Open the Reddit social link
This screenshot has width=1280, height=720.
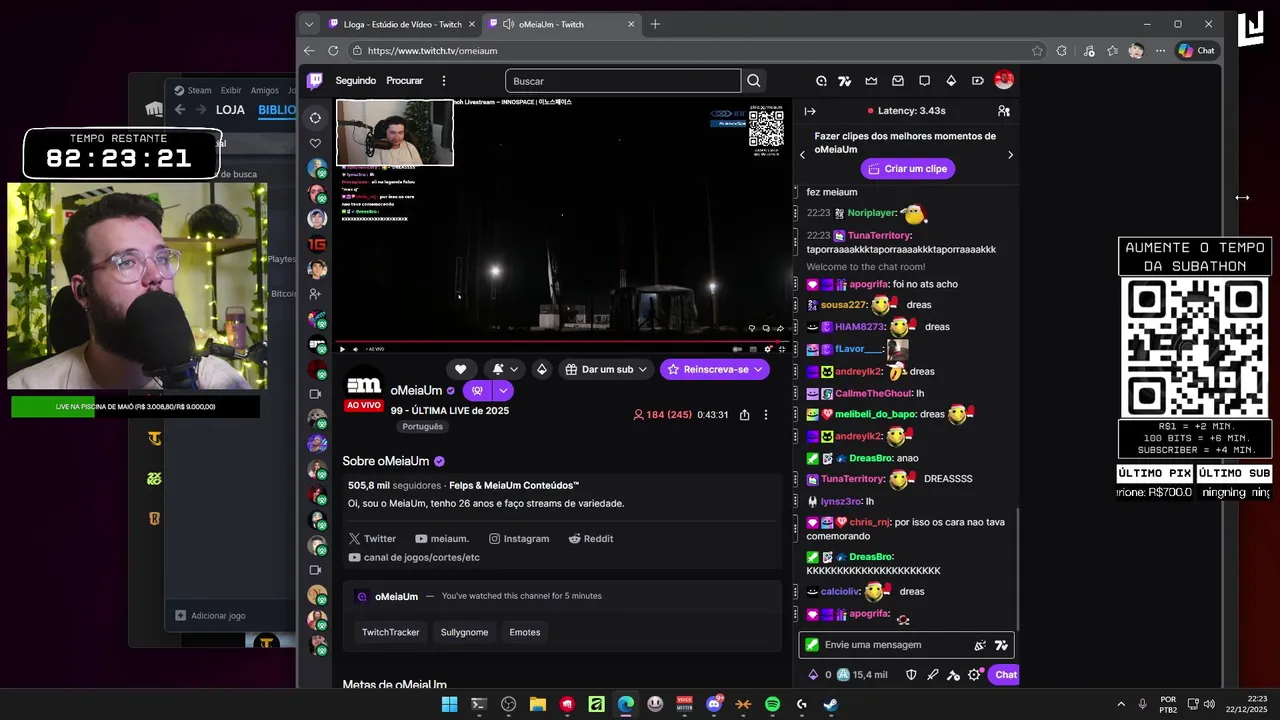click(591, 539)
